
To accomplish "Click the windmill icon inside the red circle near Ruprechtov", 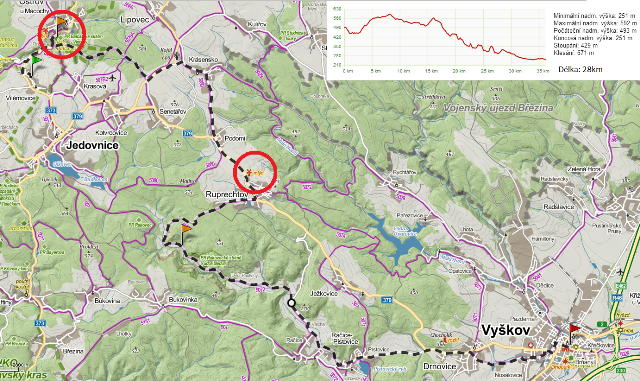I will (248, 173).
